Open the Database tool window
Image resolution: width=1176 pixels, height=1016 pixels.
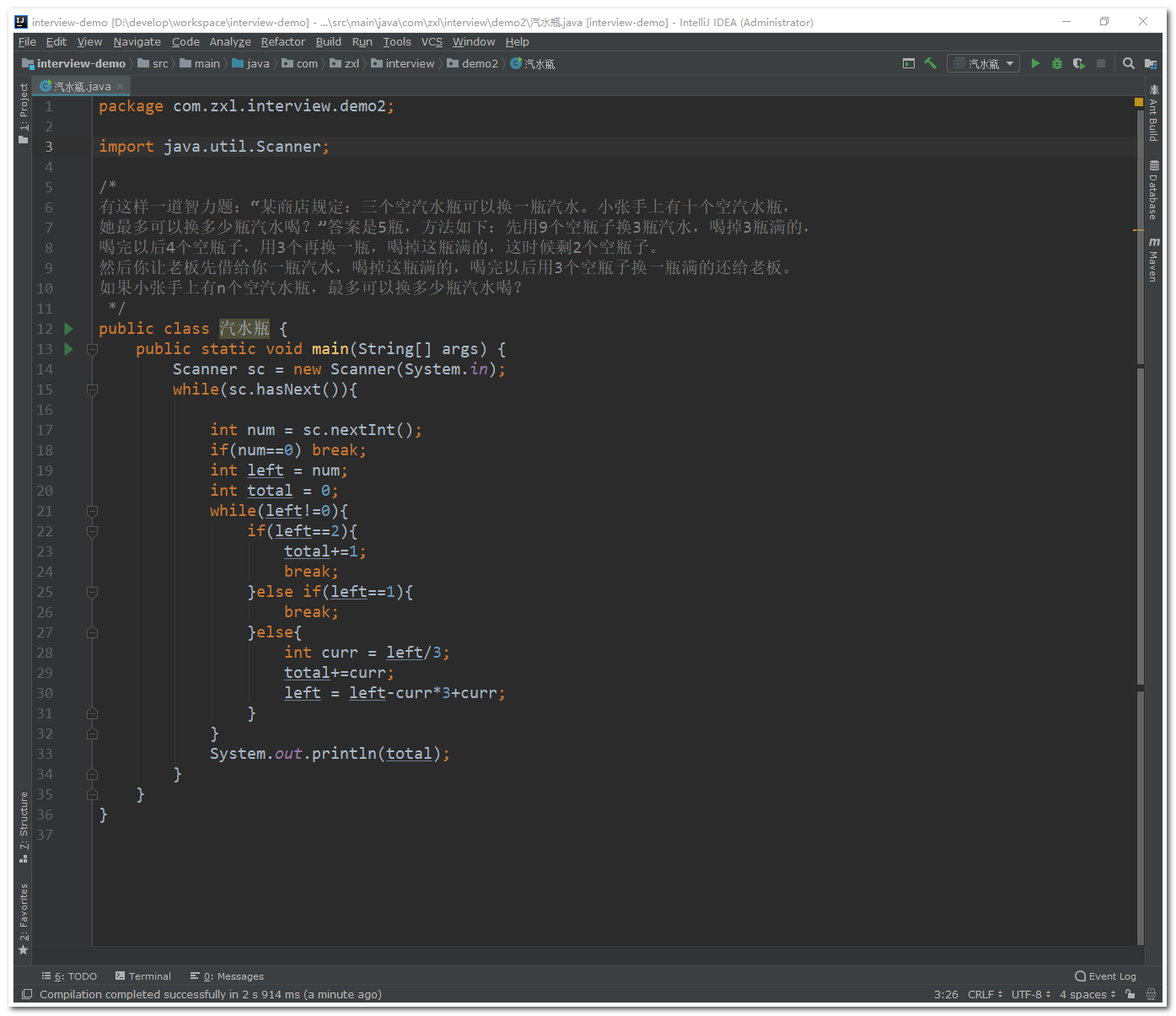pos(1154,190)
